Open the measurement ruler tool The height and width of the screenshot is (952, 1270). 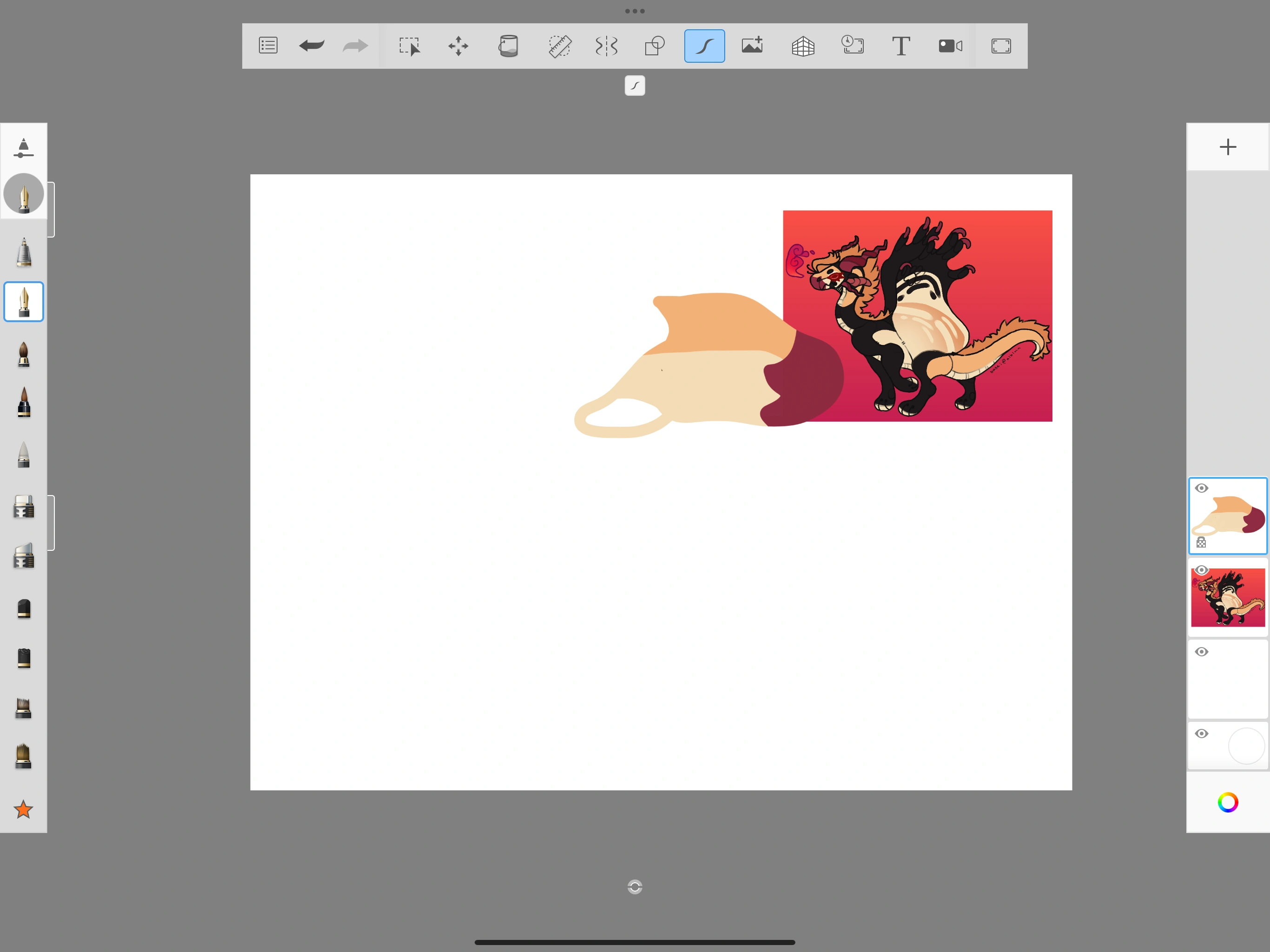[x=559, y=46]
